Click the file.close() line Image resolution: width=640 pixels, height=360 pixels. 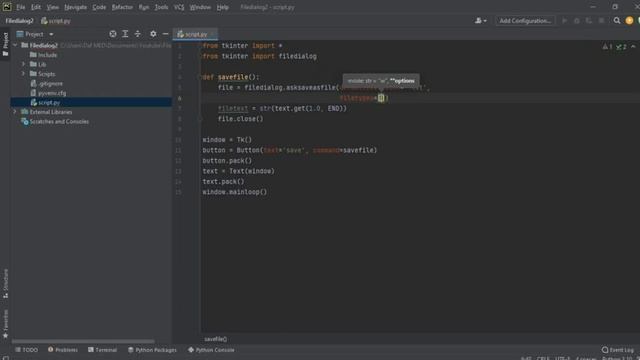(240, 119)
